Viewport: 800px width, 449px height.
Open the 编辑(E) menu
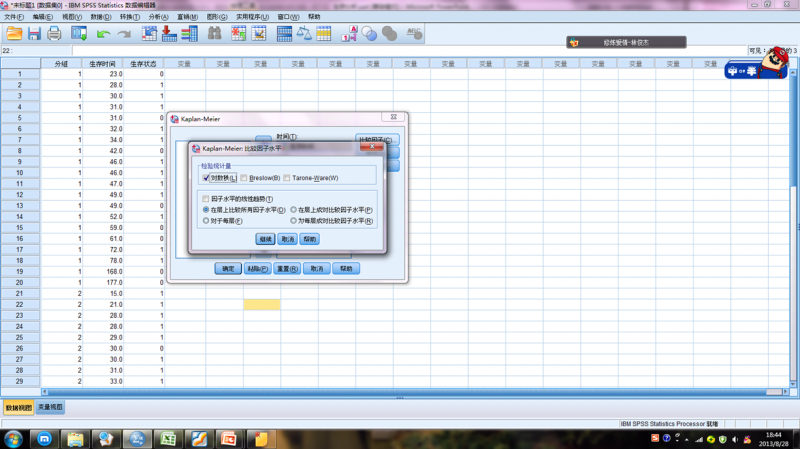(43, 17)
